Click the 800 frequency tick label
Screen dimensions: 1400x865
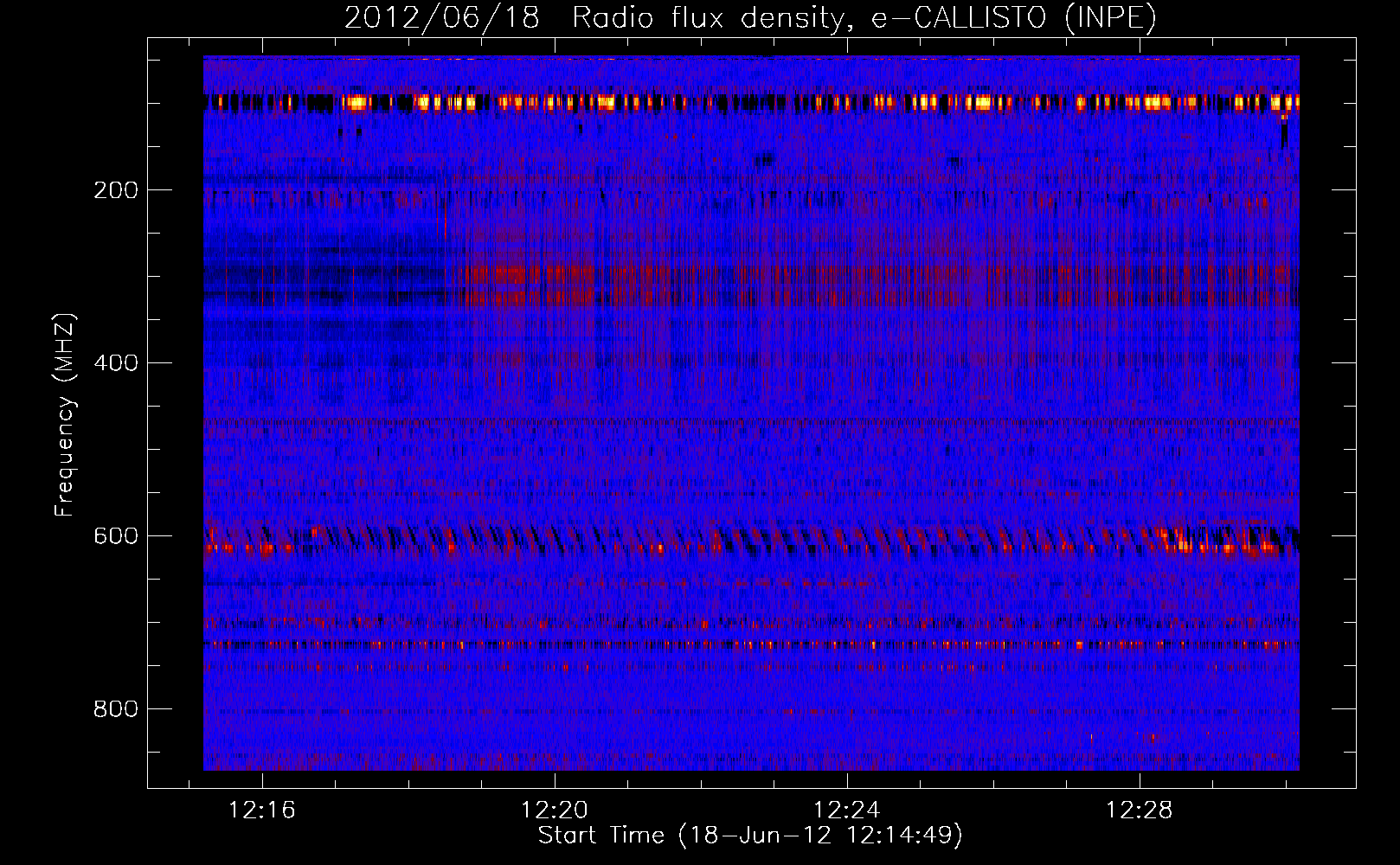pos(116,709)
